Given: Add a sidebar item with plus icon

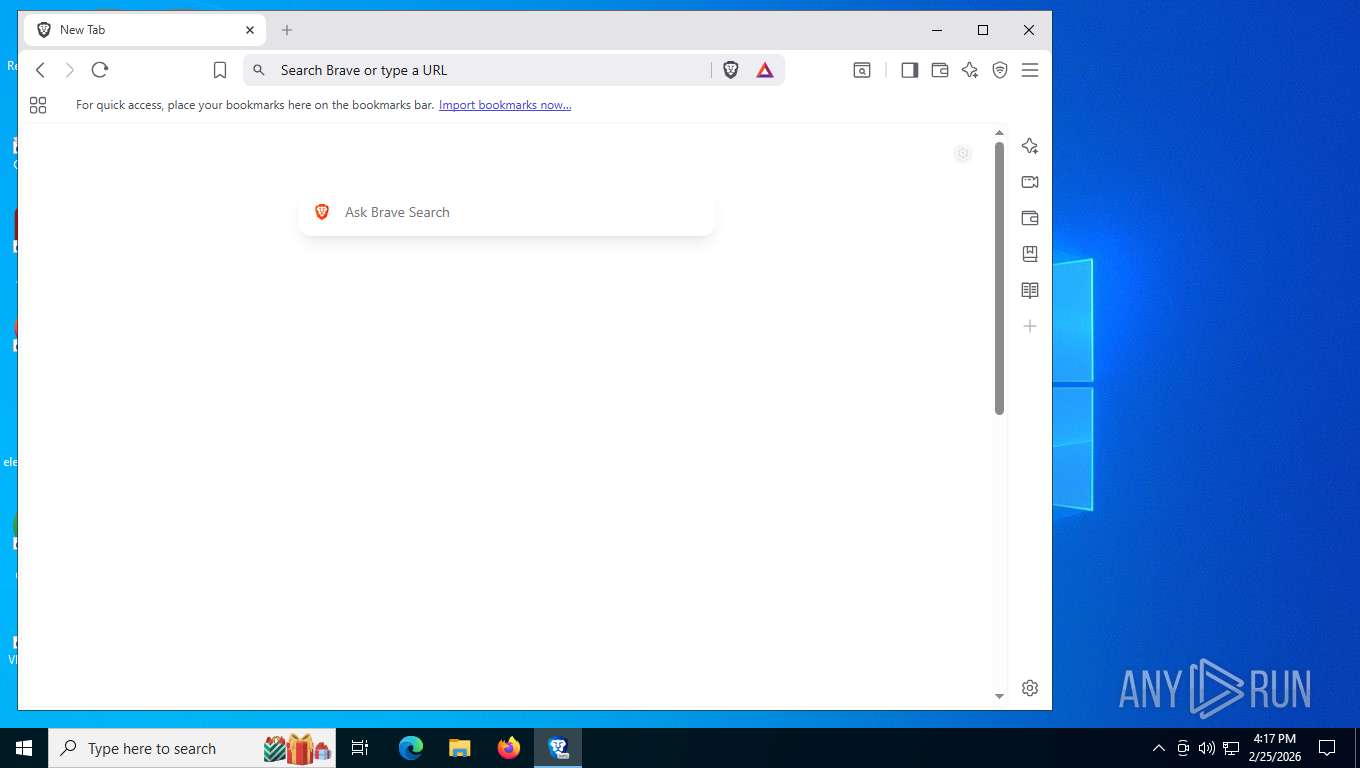Looking at the screenshot, I should [1030, 326].
